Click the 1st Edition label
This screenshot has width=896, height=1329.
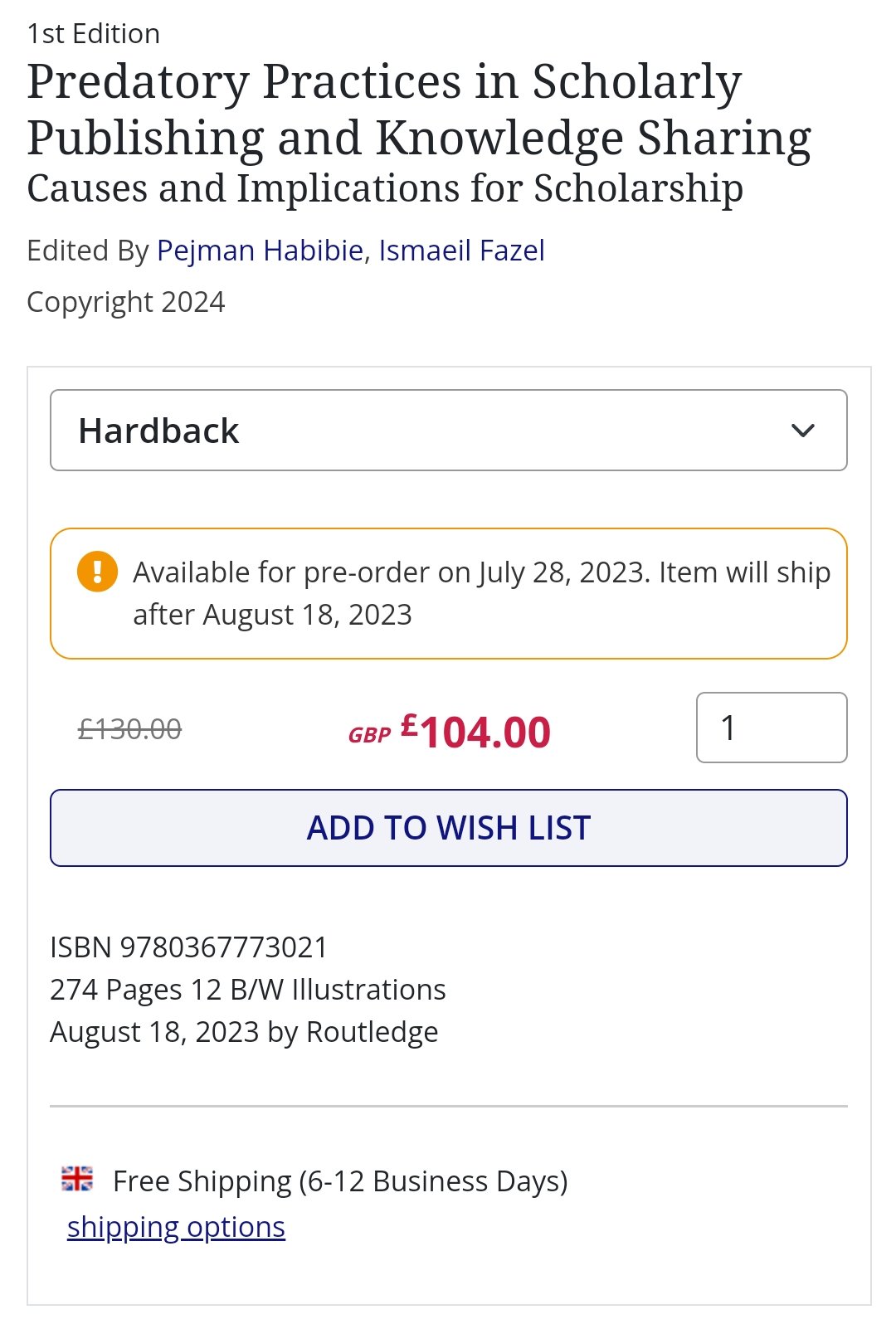93,34
